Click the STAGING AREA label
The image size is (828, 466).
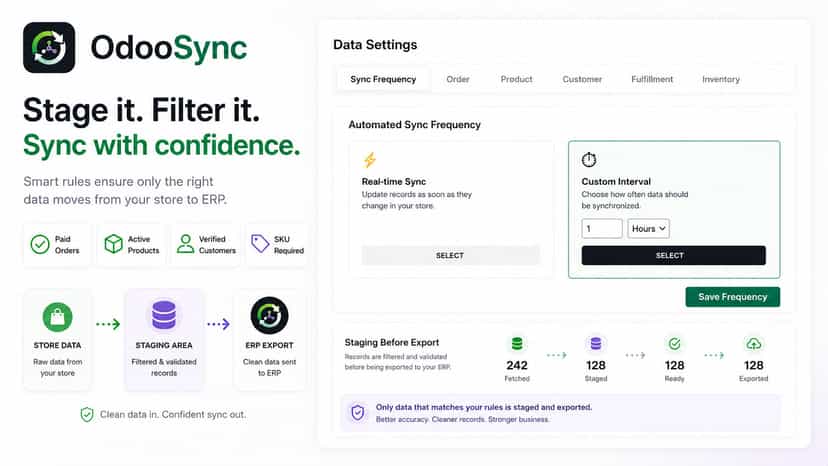[164, 345]
